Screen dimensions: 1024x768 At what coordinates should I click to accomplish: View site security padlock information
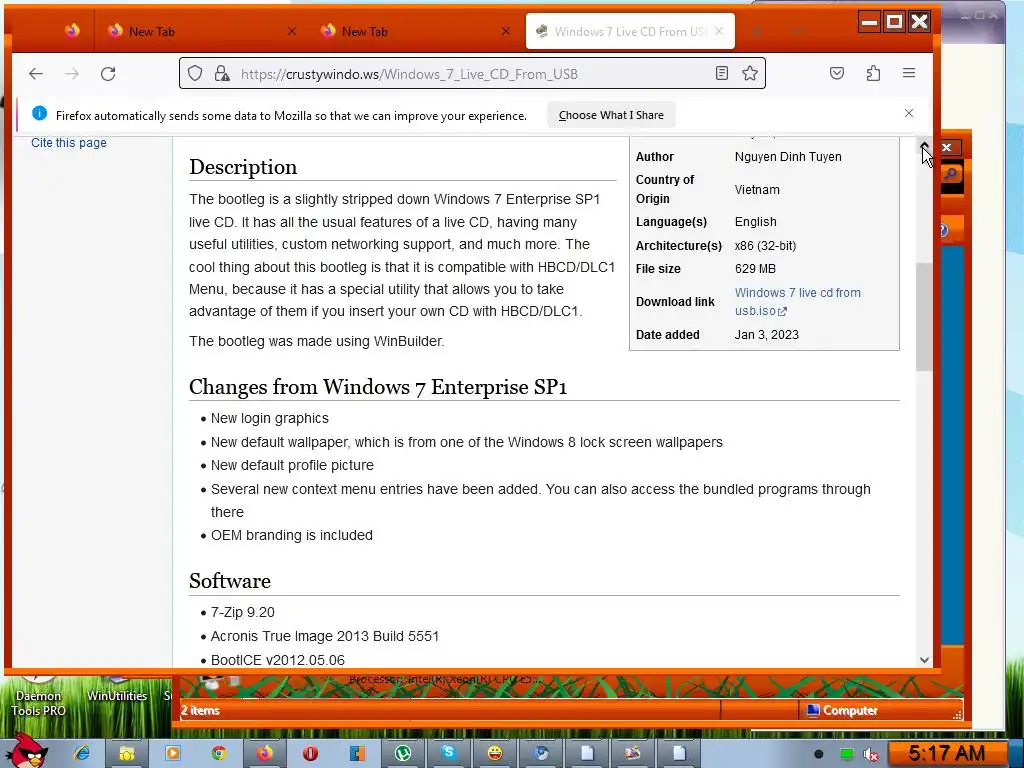pyautogui.click(x=222, y=73)
